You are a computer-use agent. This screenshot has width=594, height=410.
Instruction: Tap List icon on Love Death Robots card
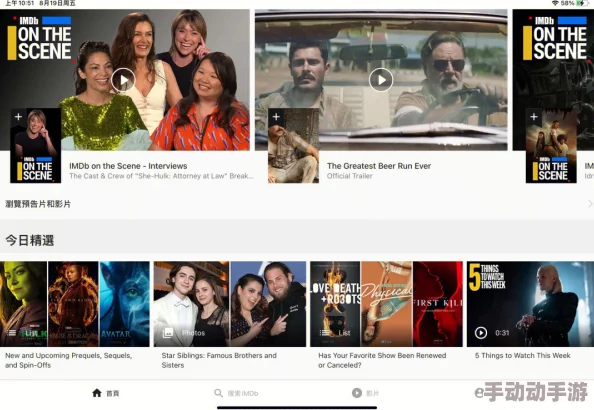click(x=325, y=333)
